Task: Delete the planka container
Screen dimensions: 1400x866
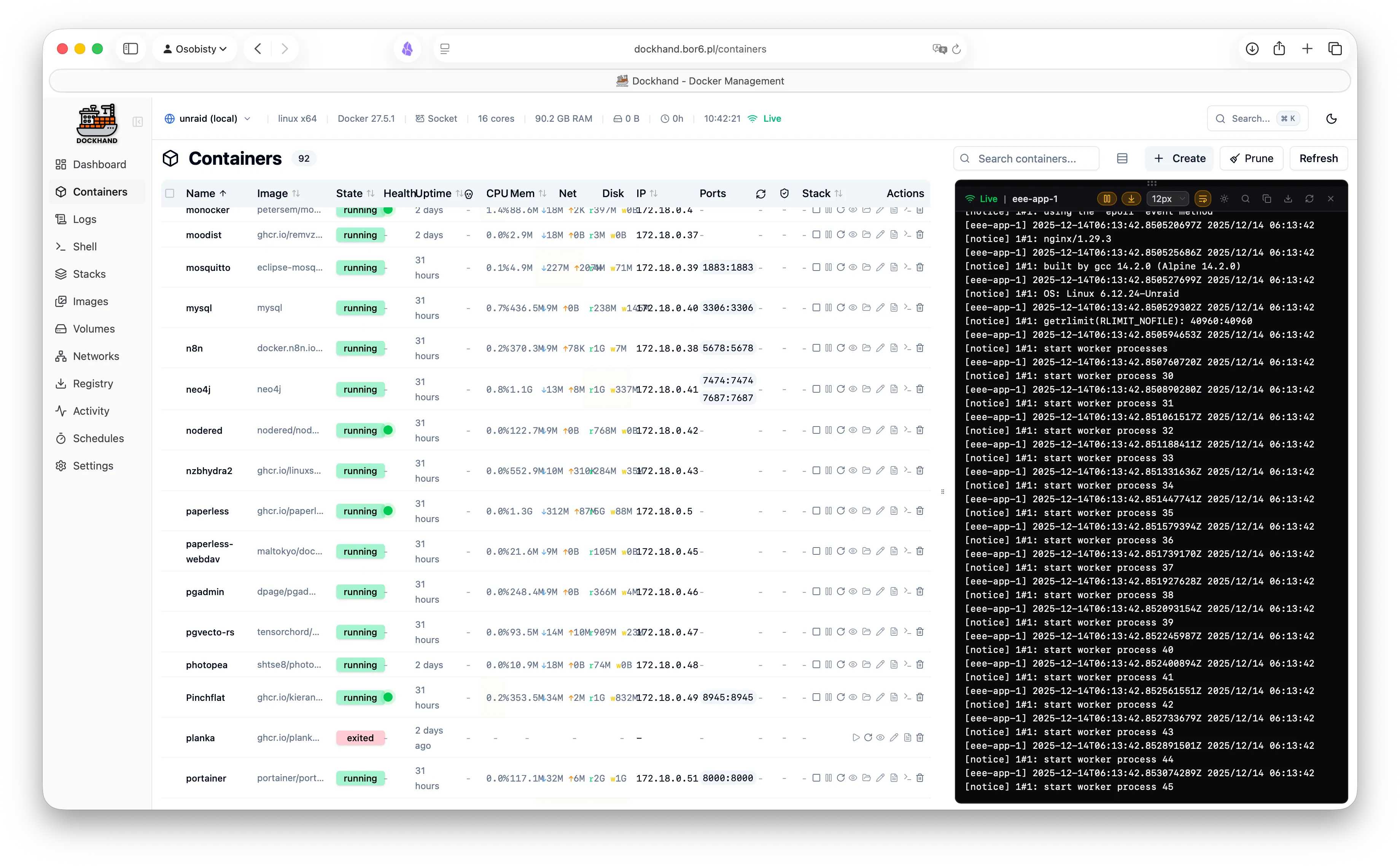Action: click(920, 738)
